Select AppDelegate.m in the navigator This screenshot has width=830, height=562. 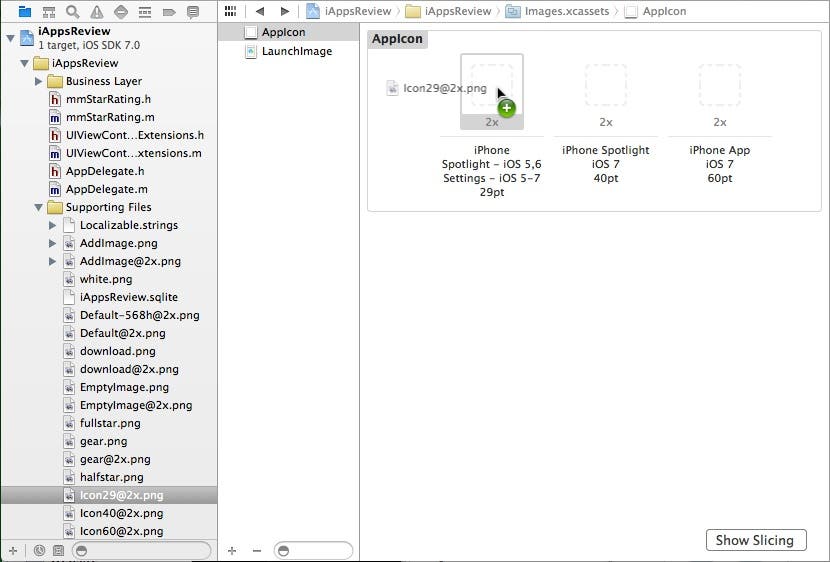[x=106, y=189]
